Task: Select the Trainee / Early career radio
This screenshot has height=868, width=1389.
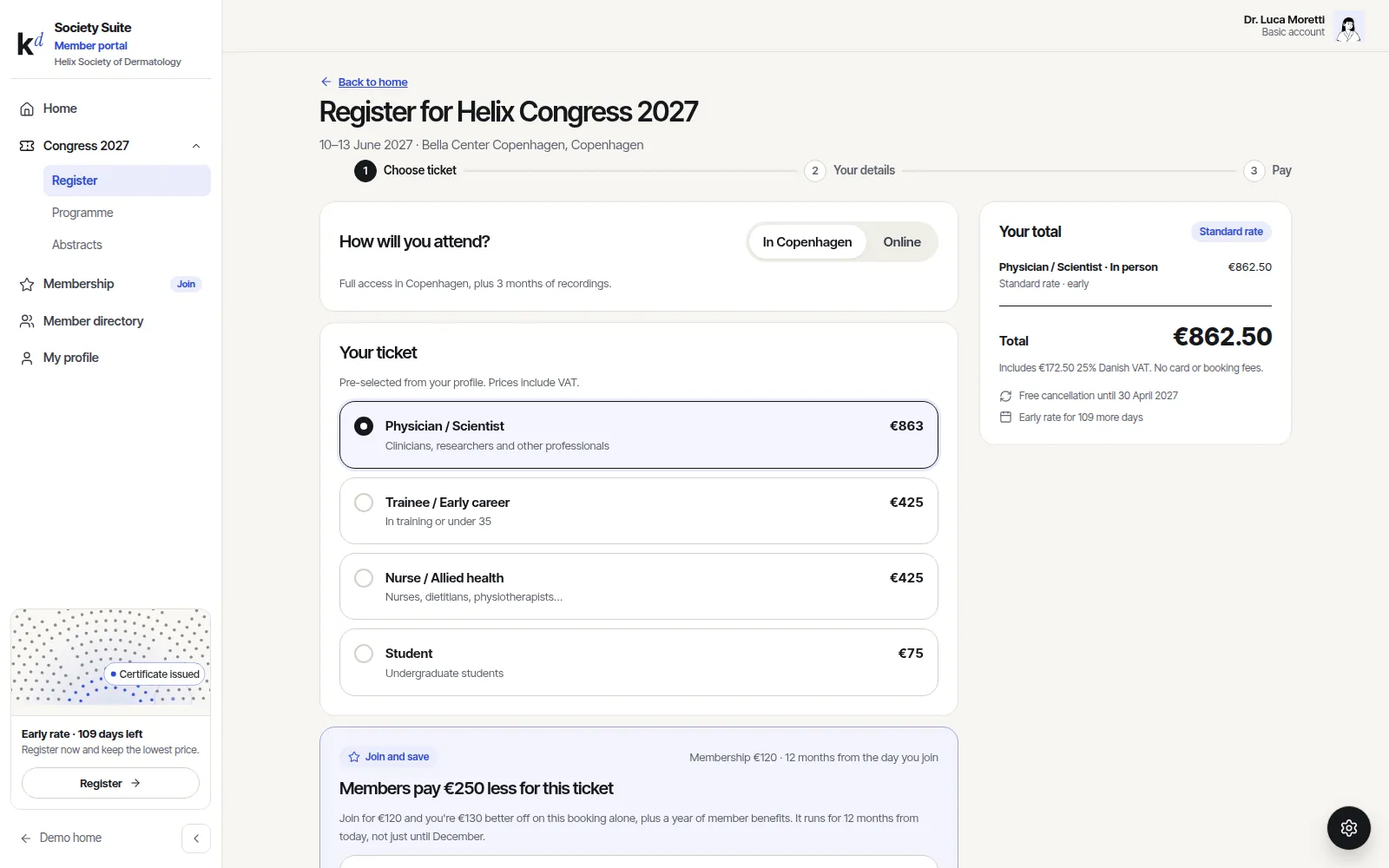Action: click(364, 503)
